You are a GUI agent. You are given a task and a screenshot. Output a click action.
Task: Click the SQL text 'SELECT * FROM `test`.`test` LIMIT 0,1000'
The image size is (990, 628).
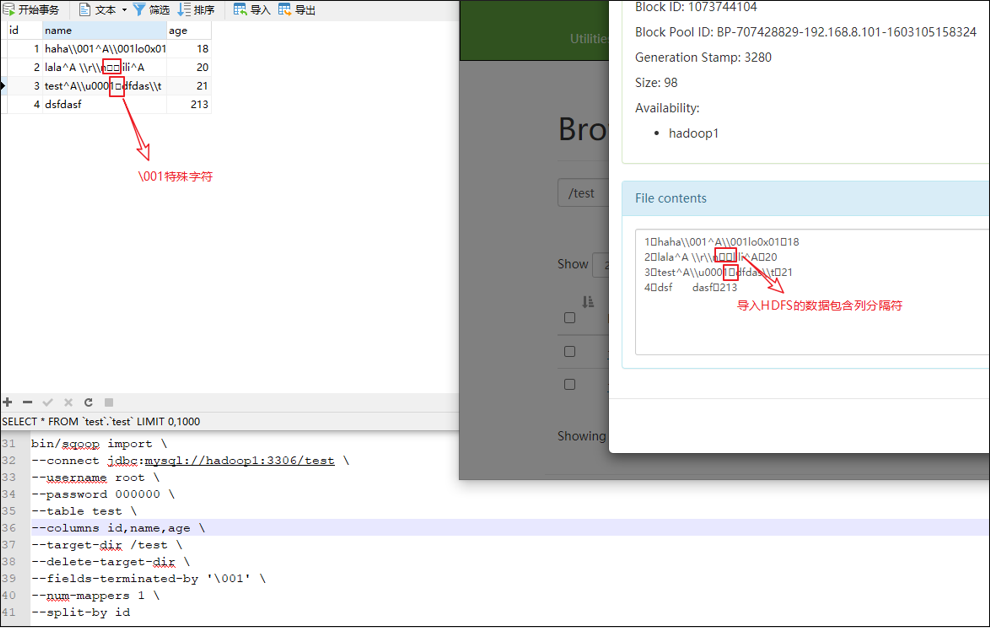pyautogui.click(x=101, y=421)
